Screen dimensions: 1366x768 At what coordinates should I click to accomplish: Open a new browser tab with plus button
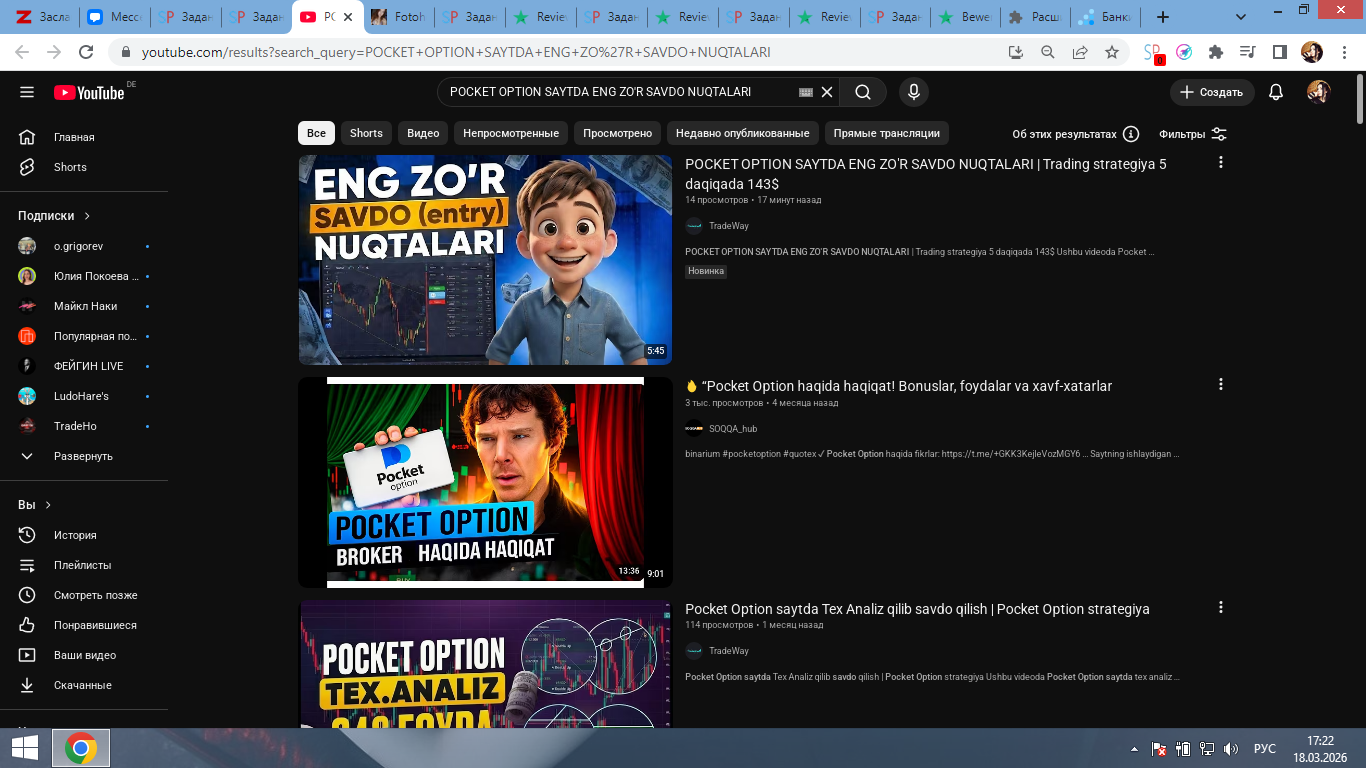point(1162,17)
